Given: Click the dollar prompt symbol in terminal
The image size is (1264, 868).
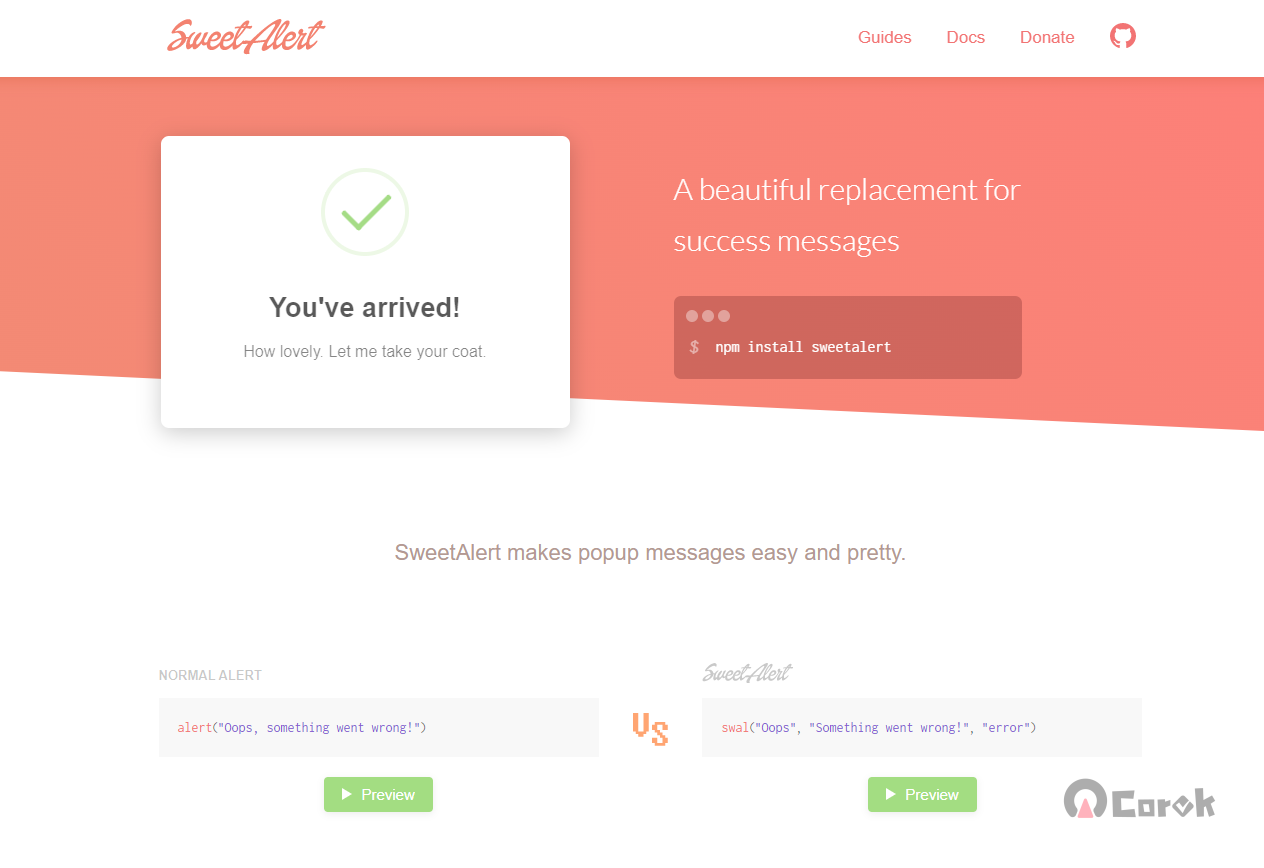Looking at the screenshot, I should 694,347.
